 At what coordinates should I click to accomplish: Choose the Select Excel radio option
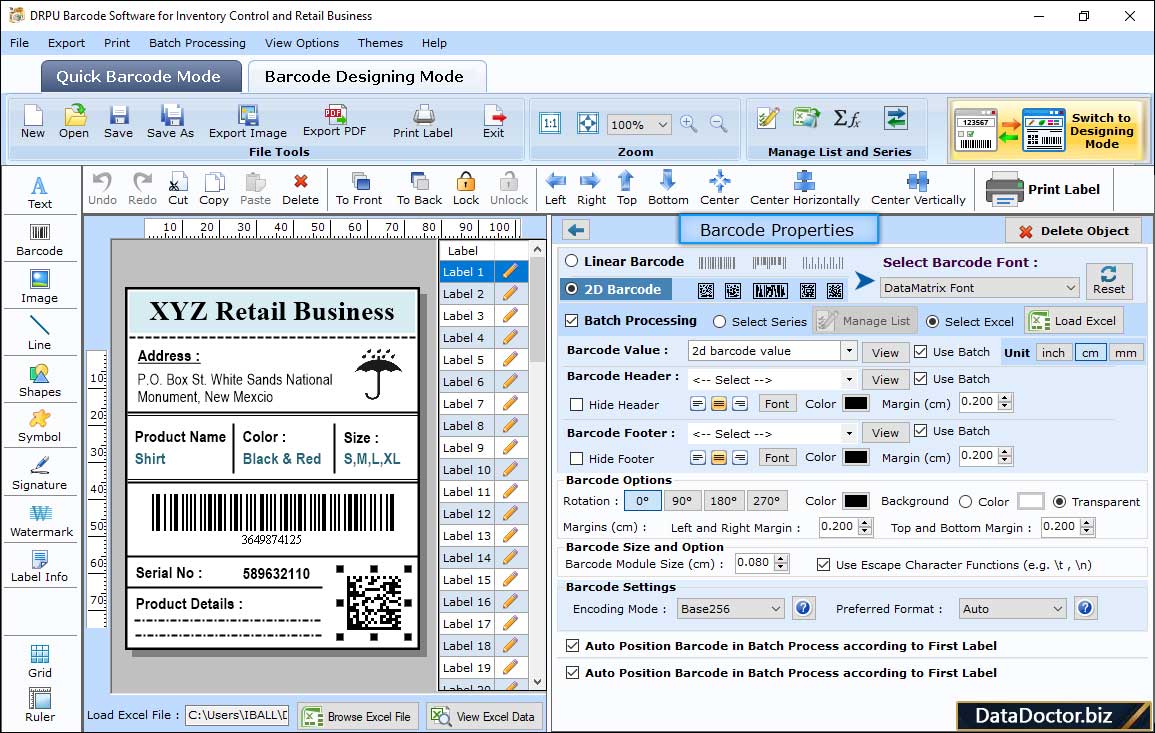coord(933,322)
